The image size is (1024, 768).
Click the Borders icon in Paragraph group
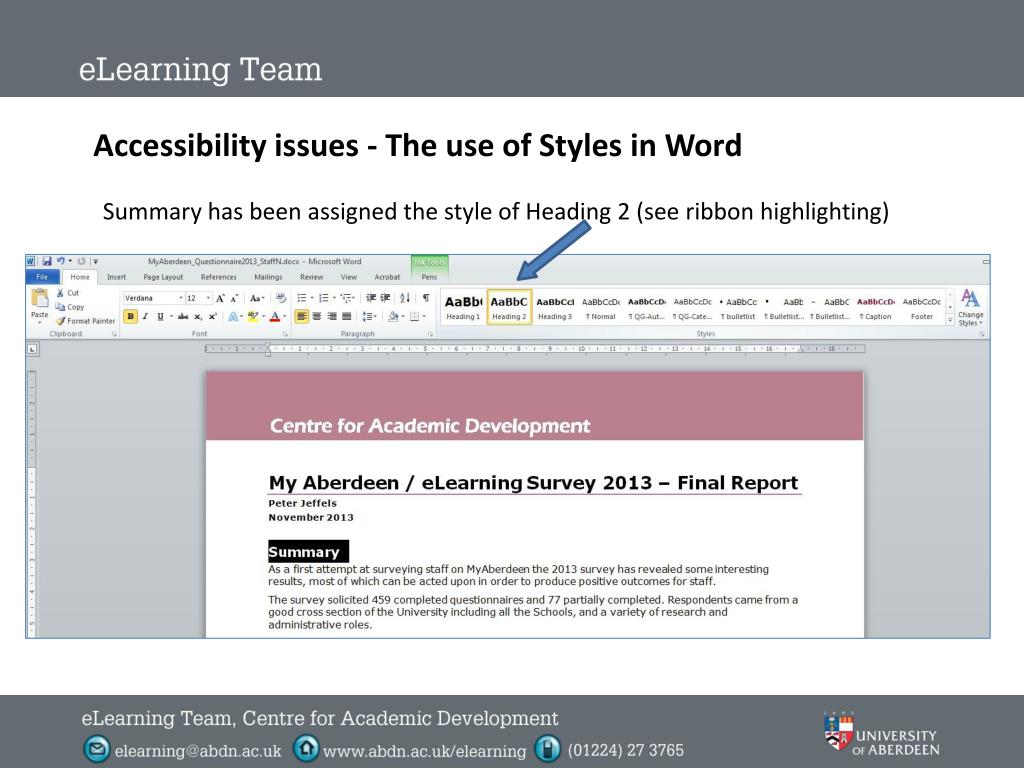point(414,317)
